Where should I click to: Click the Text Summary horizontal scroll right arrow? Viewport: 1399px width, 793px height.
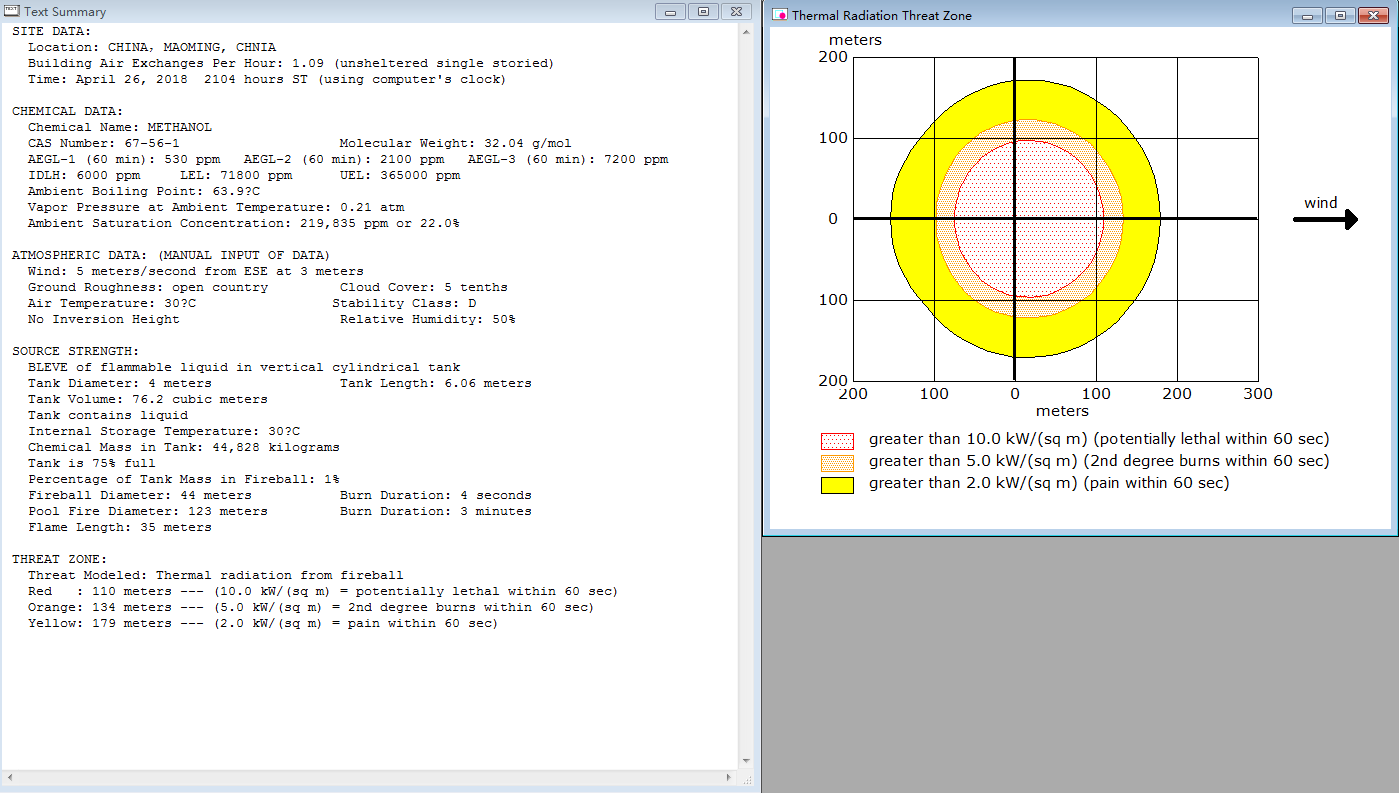tap(730, 777)
